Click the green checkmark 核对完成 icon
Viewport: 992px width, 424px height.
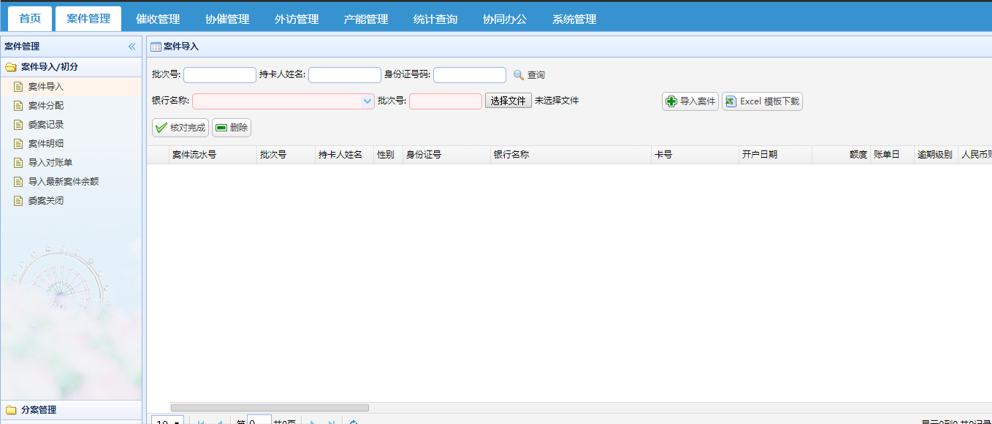tap(161, 128)
